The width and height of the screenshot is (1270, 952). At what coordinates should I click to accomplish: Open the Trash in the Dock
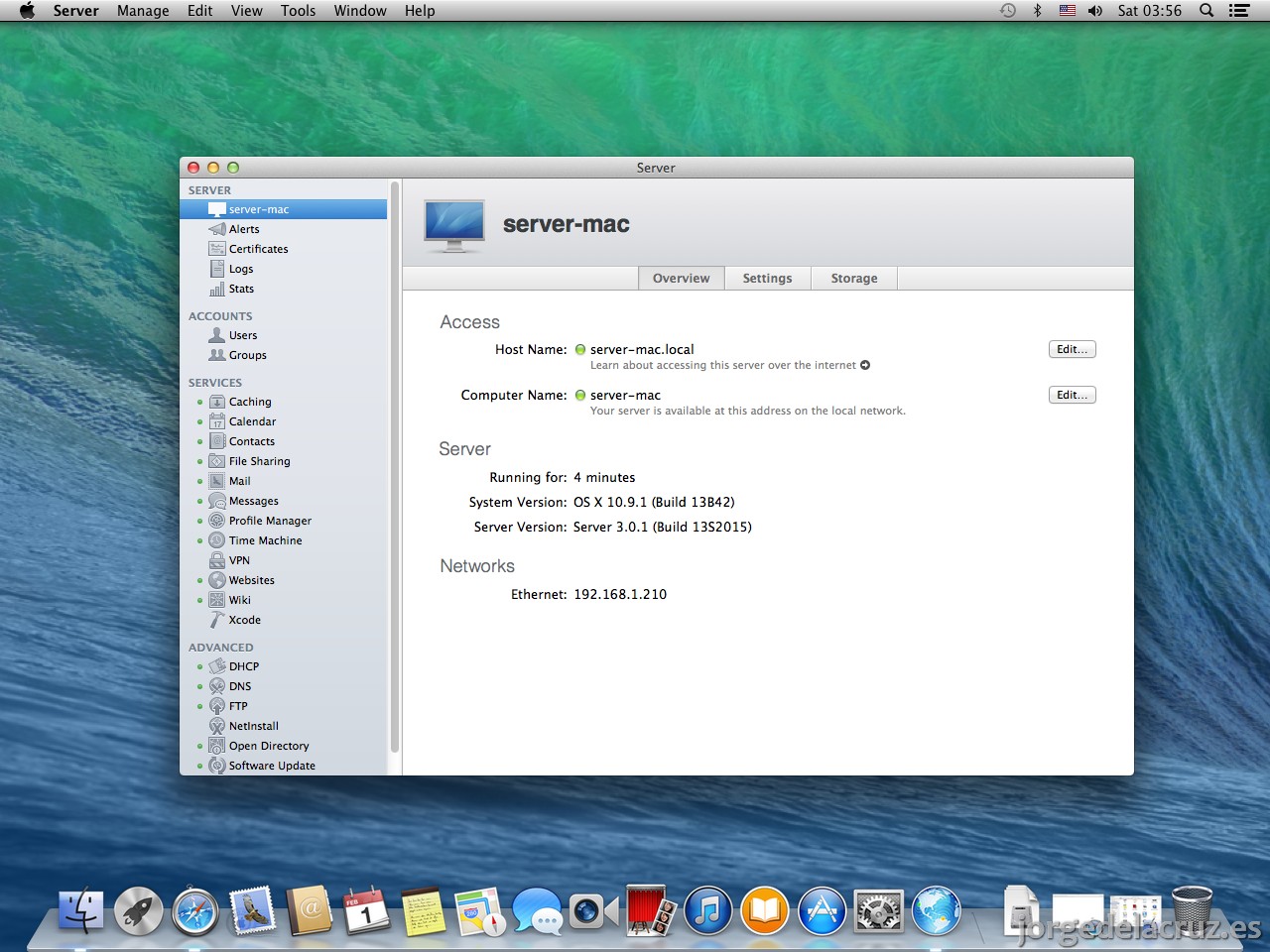pyautogui.click(x=1192, y=910)
